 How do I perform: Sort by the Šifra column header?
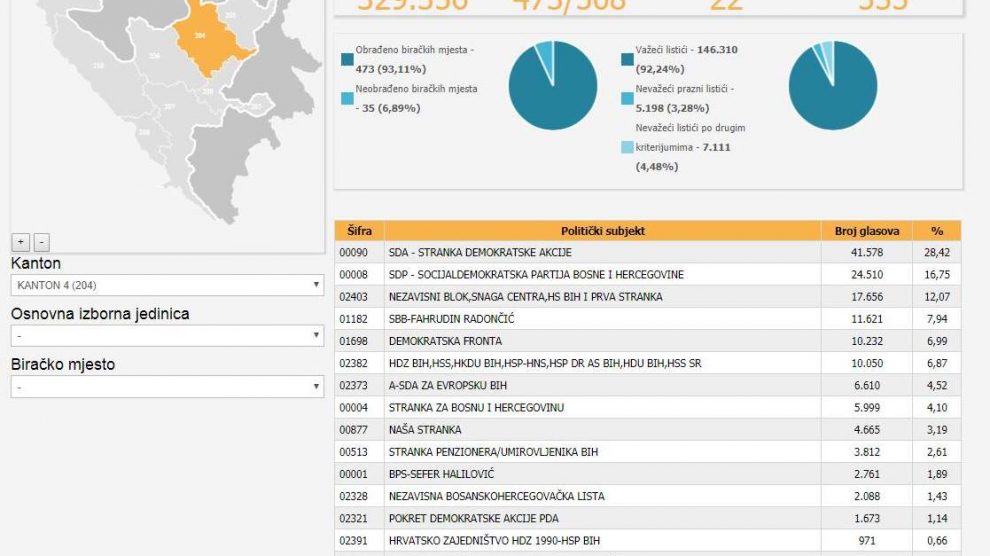coord(359,231)
